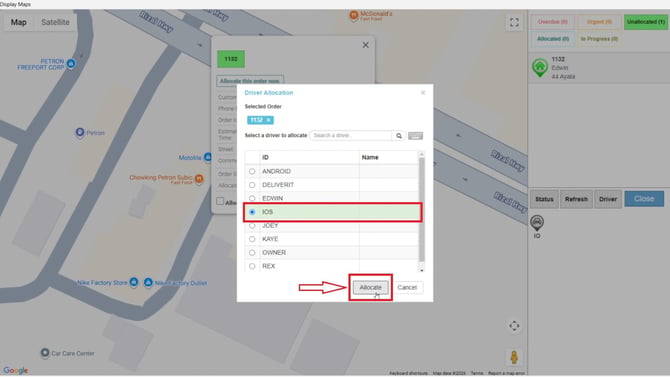Click the Search a driver field

(350, 135)
